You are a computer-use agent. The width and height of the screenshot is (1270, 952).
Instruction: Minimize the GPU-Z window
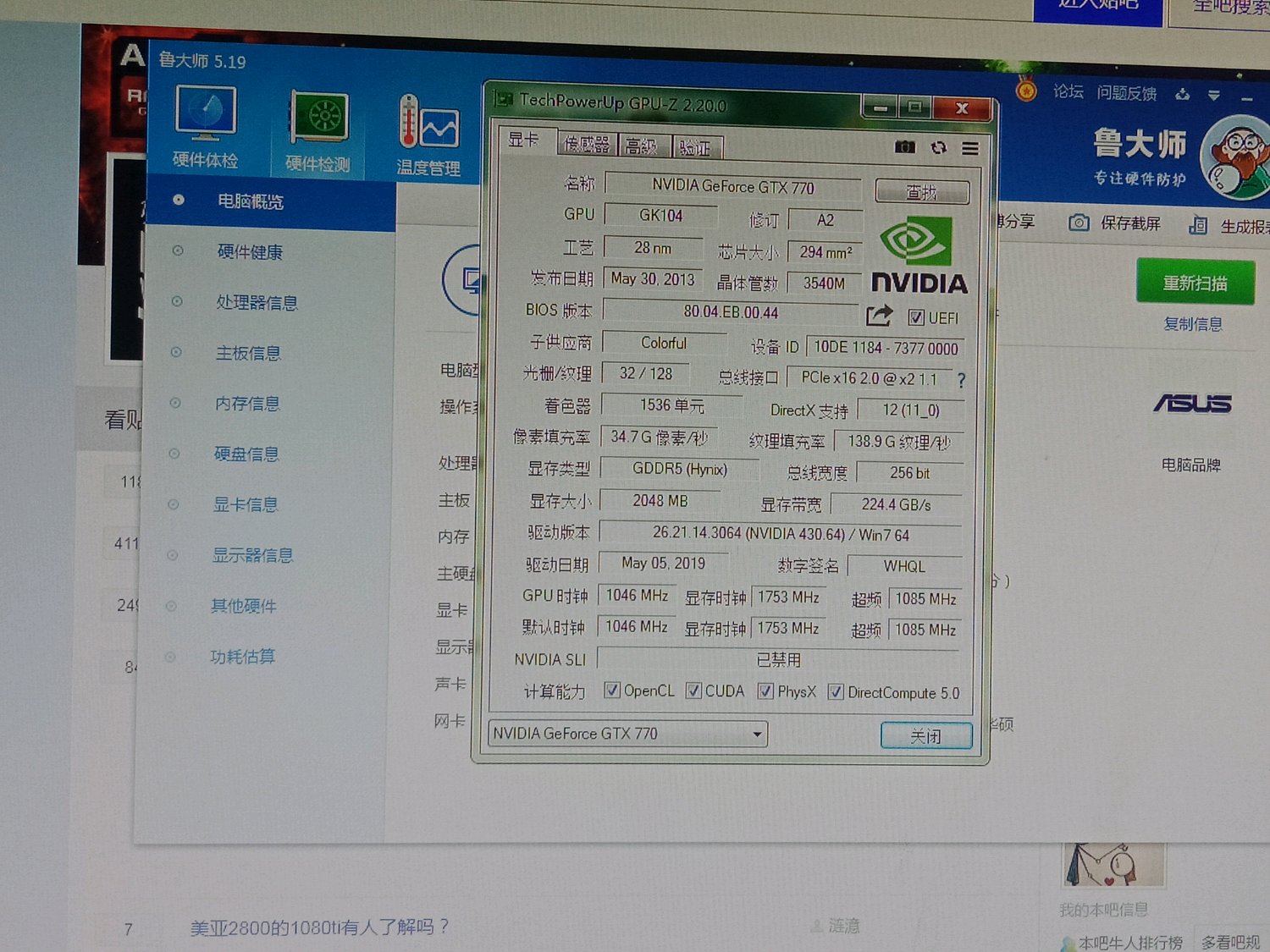click(x=881, y=107)
